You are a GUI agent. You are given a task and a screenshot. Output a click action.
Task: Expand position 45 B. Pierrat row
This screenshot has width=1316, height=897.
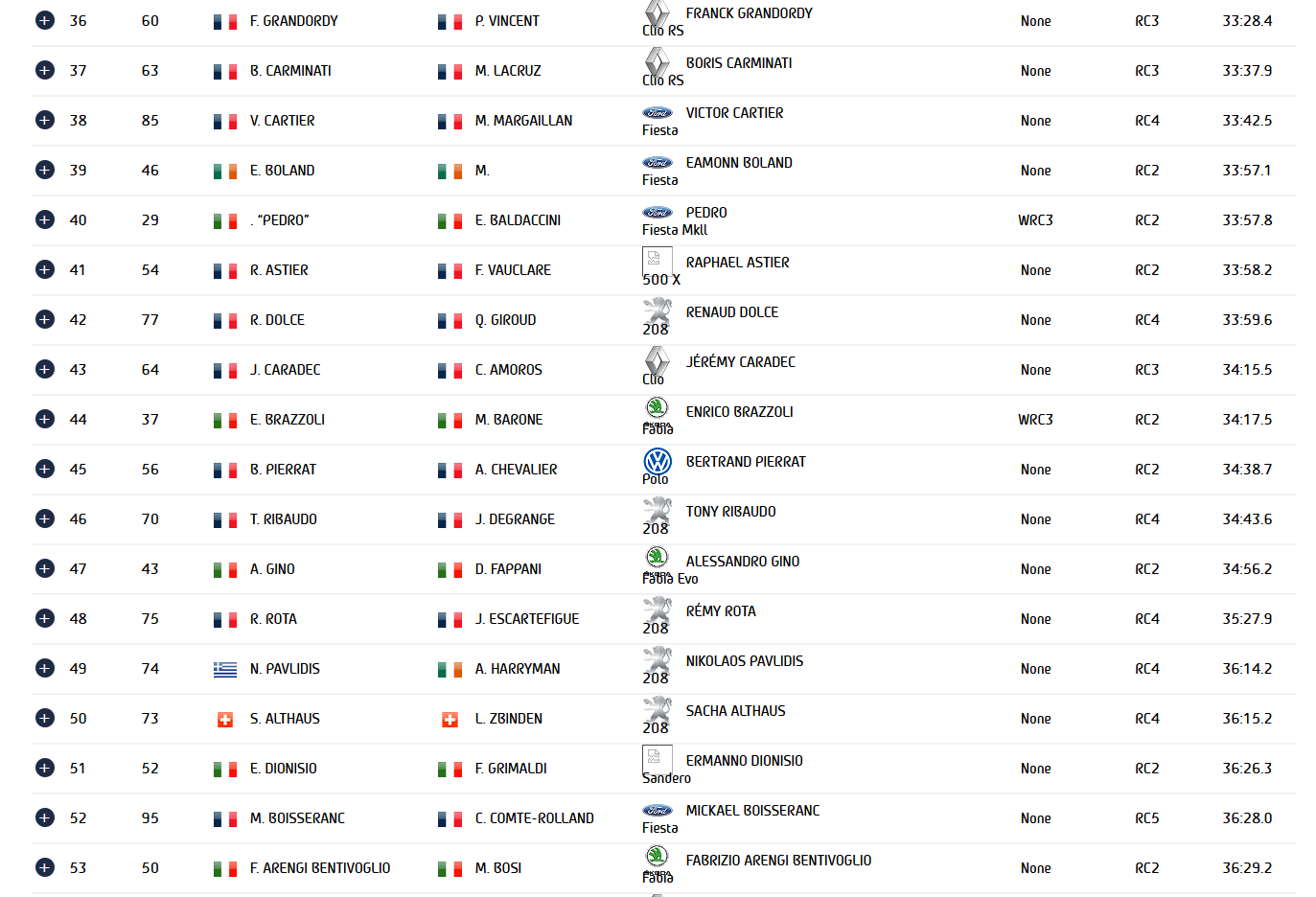(45, 469)
